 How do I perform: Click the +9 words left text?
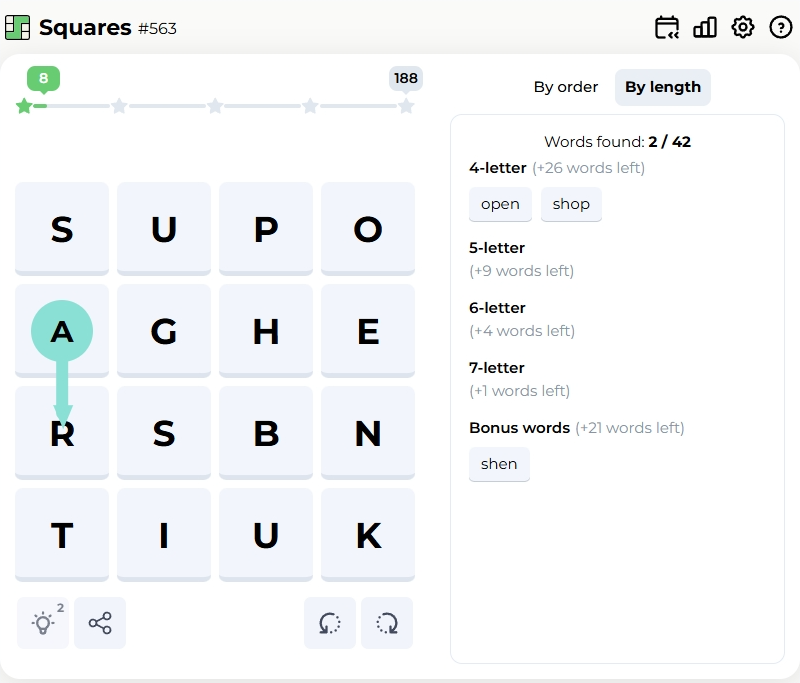(521, 271)
